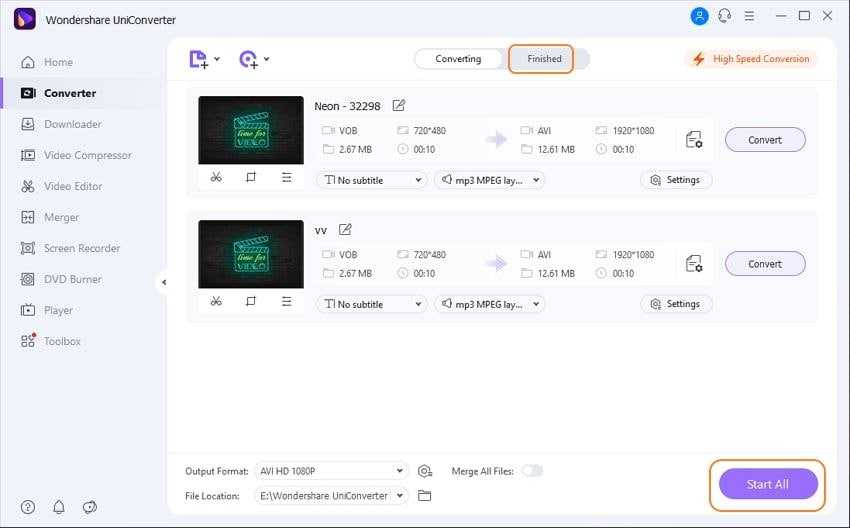850x528 pixels.
Task: Click the scissors trim icon for Neon - 32298
Action: coord(216,177)
